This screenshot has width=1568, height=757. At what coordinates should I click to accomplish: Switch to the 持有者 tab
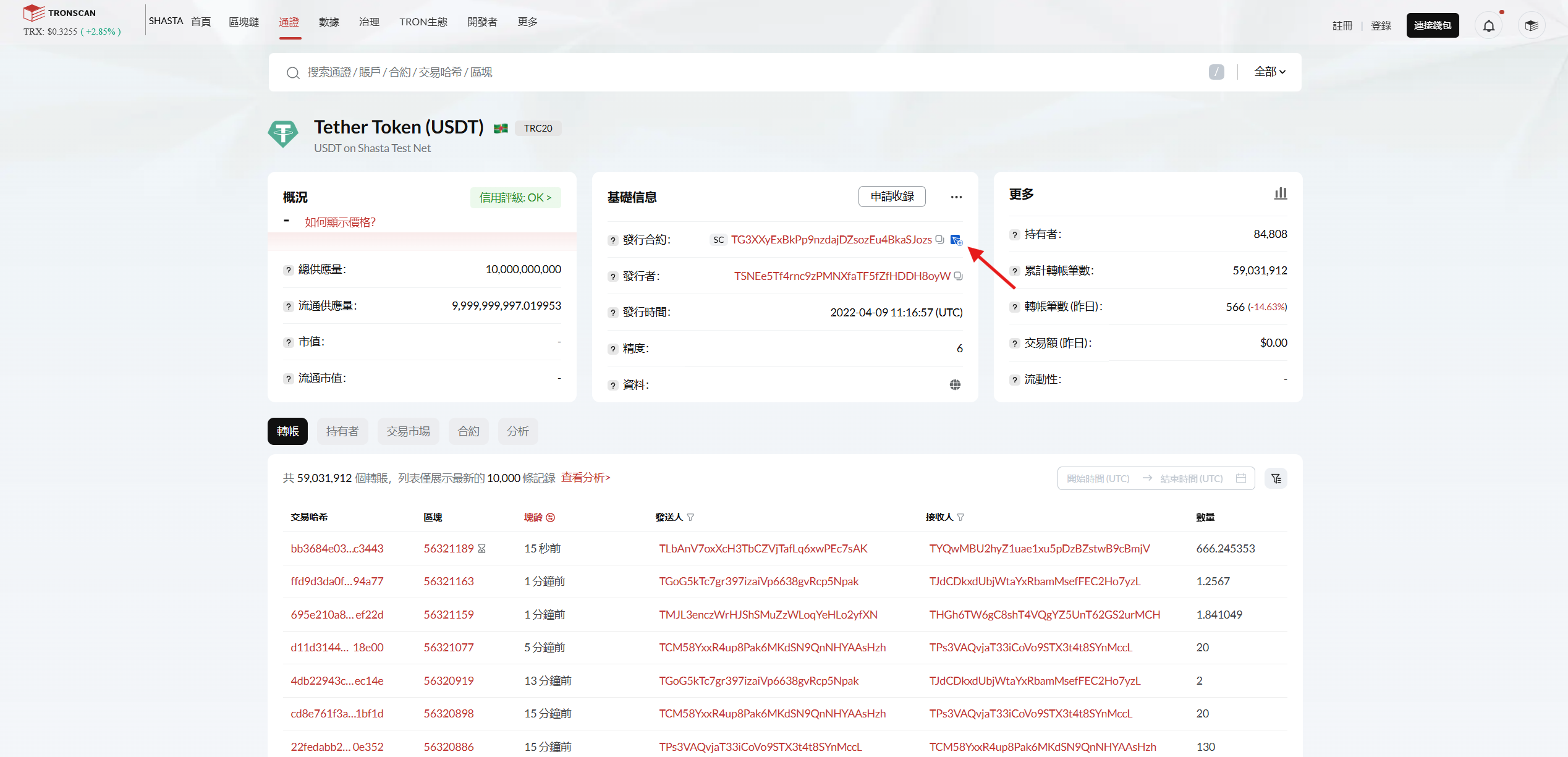pyautogui.click(x=342, y=431)
